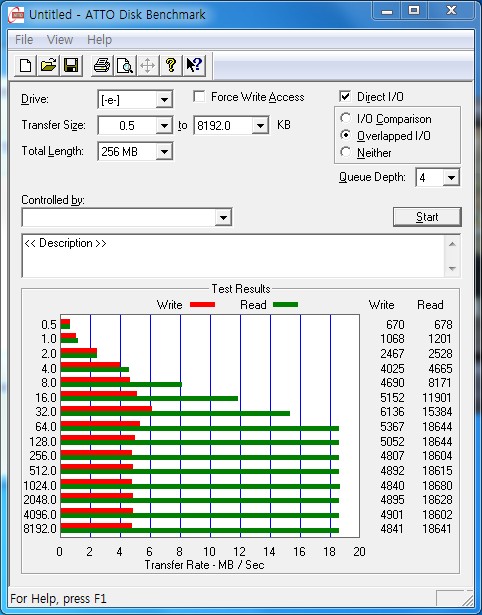Image resolution: width=482 pixels, height=615 pixels.
Task: Click the read value 11901
Action: (x=437, y=398)
